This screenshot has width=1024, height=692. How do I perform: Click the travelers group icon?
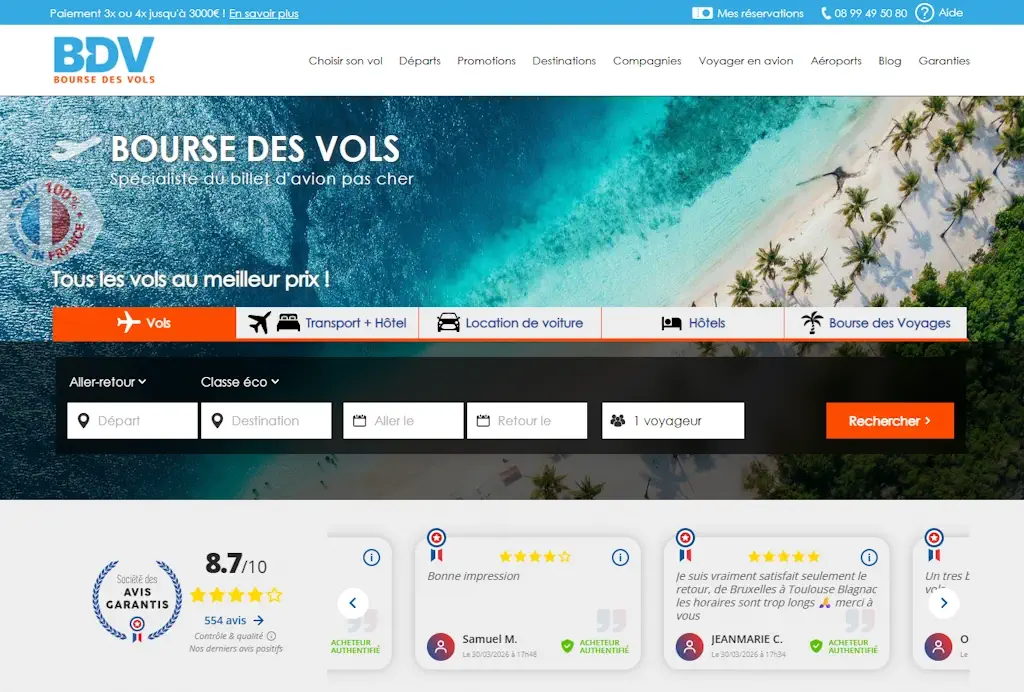pos(618,420)
